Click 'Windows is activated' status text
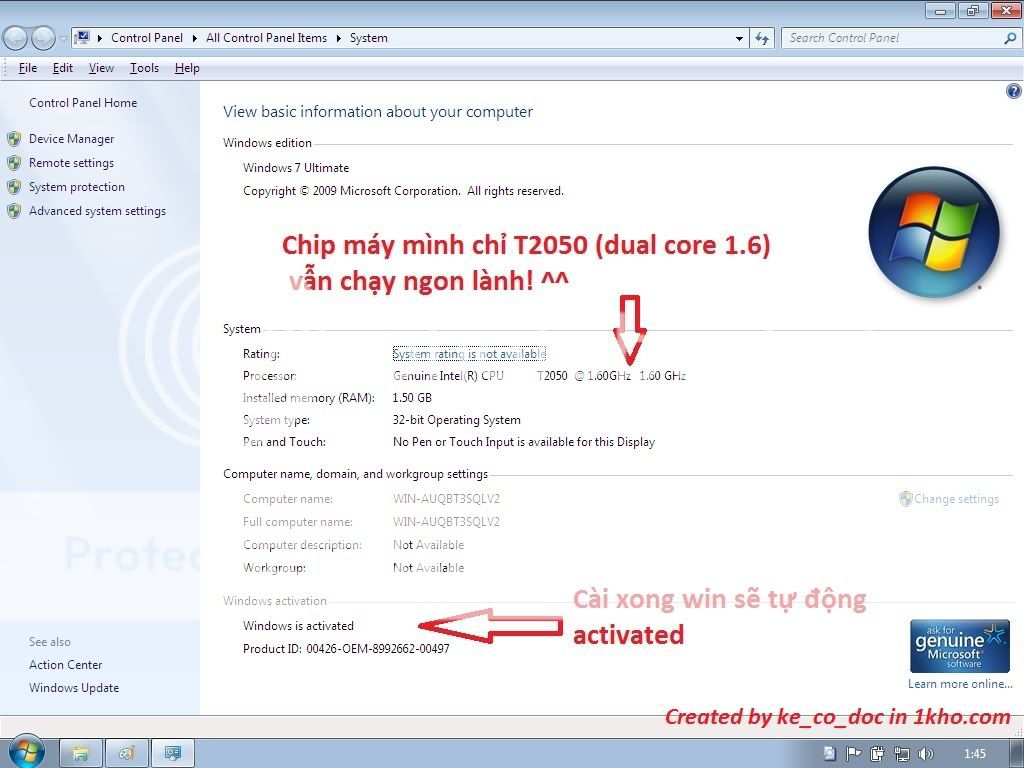Viewport: 1024px width, 768px height. coord(298,626)
